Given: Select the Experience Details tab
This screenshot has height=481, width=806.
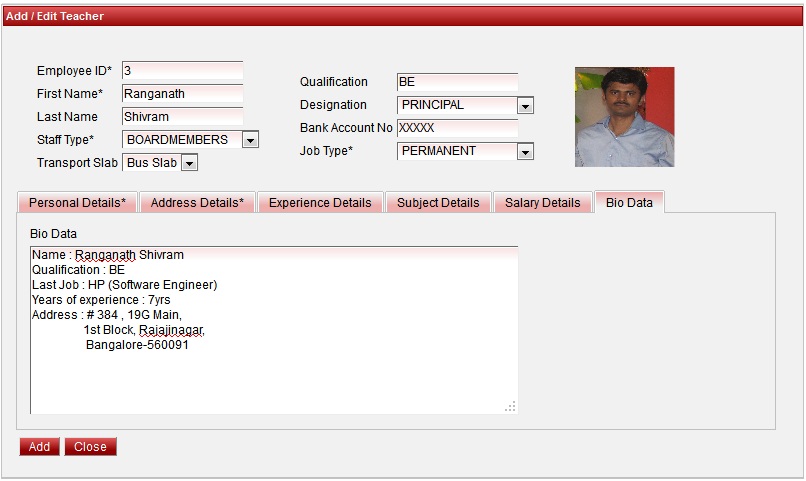Looking at the screenshot, I should (x=320, y=202).
